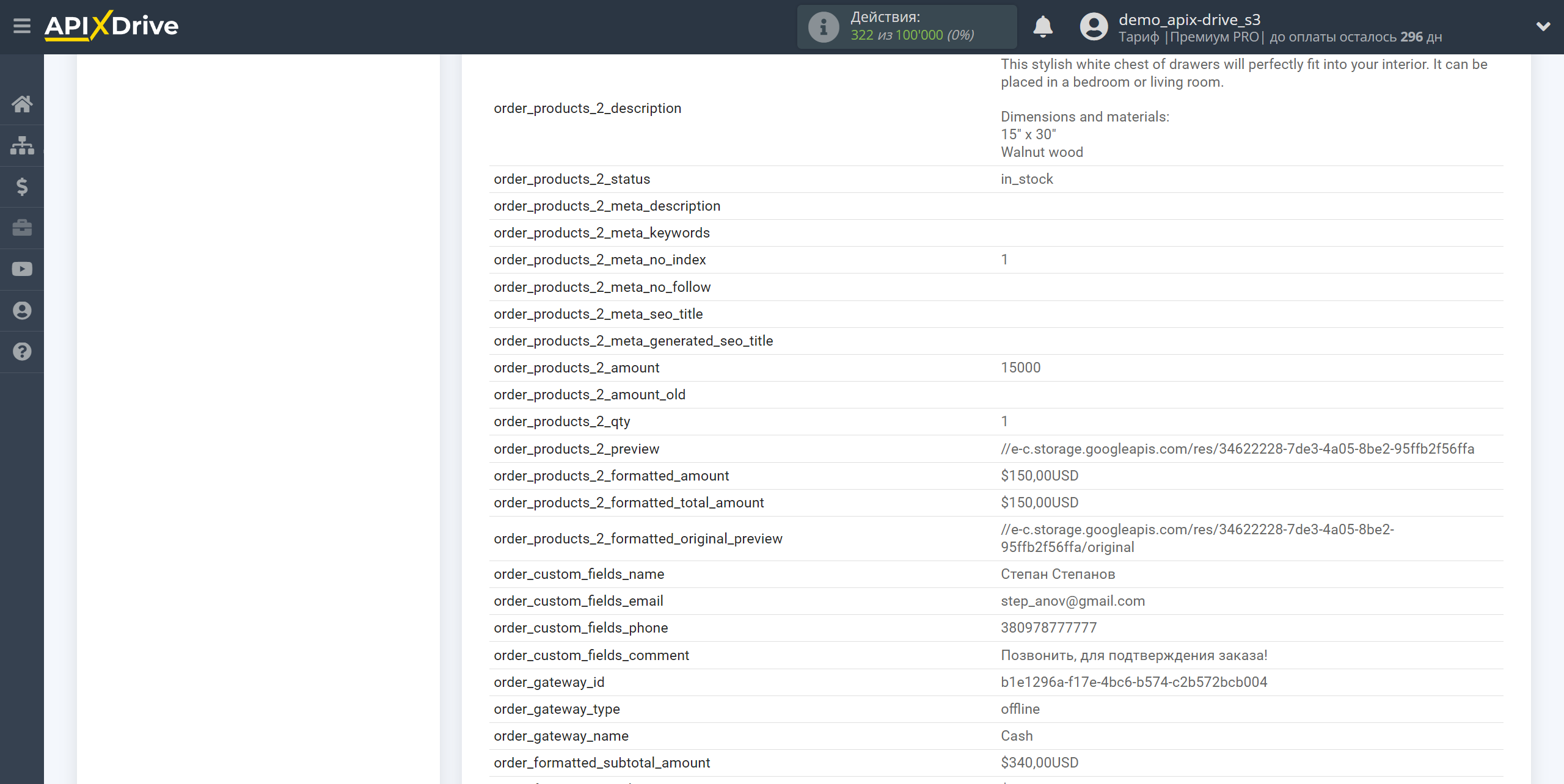
Task: Click the order_products_2_meta_no_index label
Action: click(x=600, y=260)
